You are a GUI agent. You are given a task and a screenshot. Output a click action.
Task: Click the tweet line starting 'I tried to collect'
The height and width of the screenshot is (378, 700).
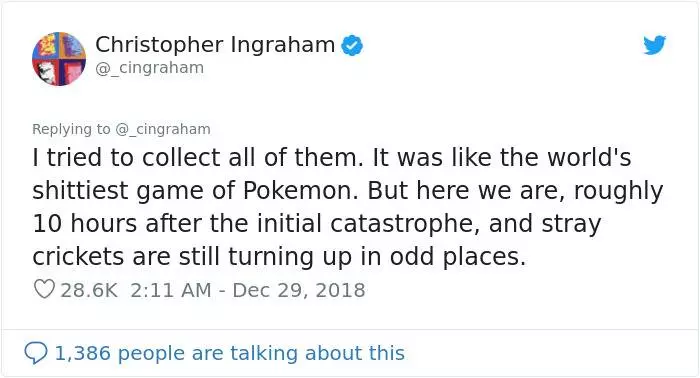(x=332, y=158)
